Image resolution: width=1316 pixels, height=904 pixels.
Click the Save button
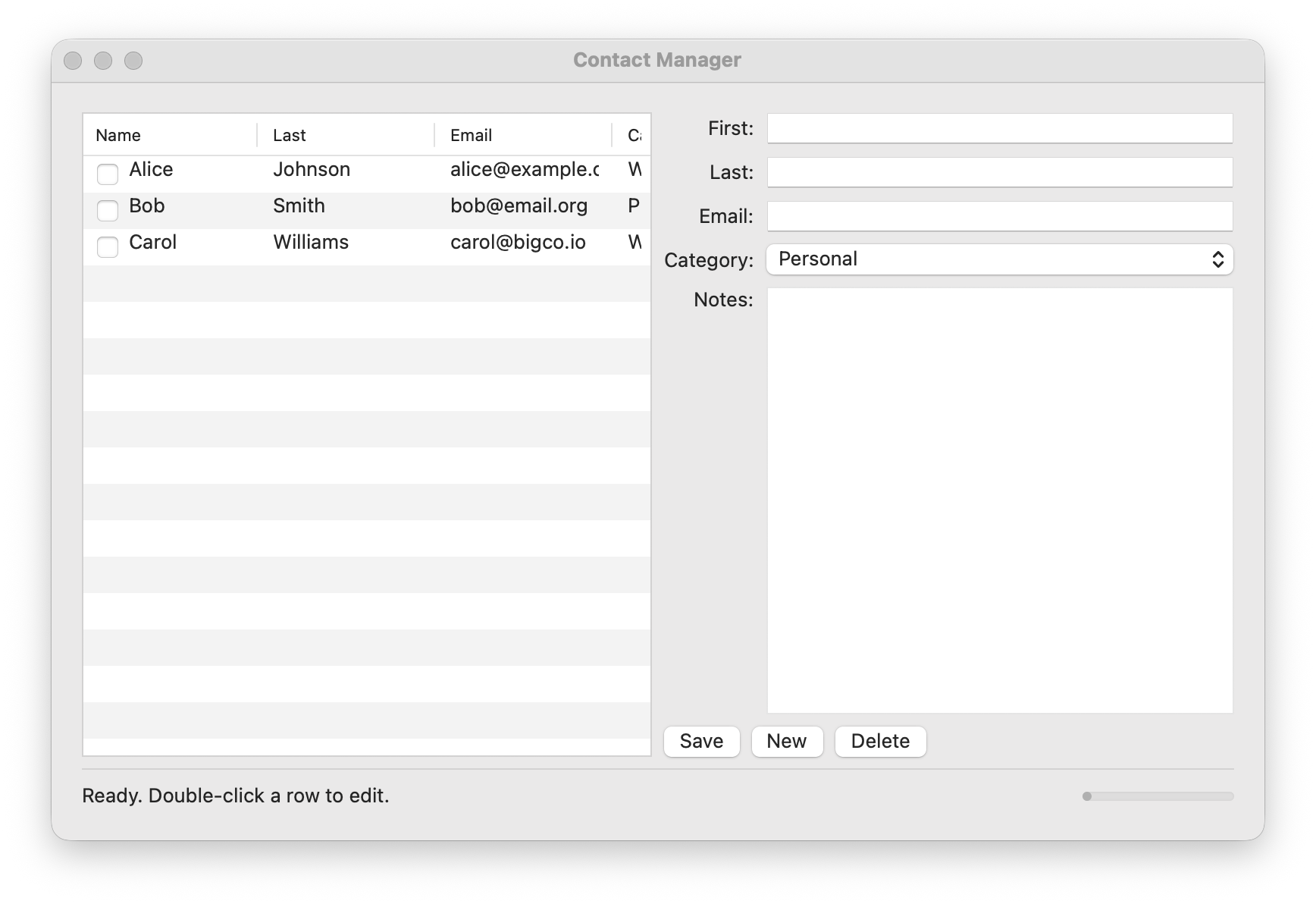701,741
